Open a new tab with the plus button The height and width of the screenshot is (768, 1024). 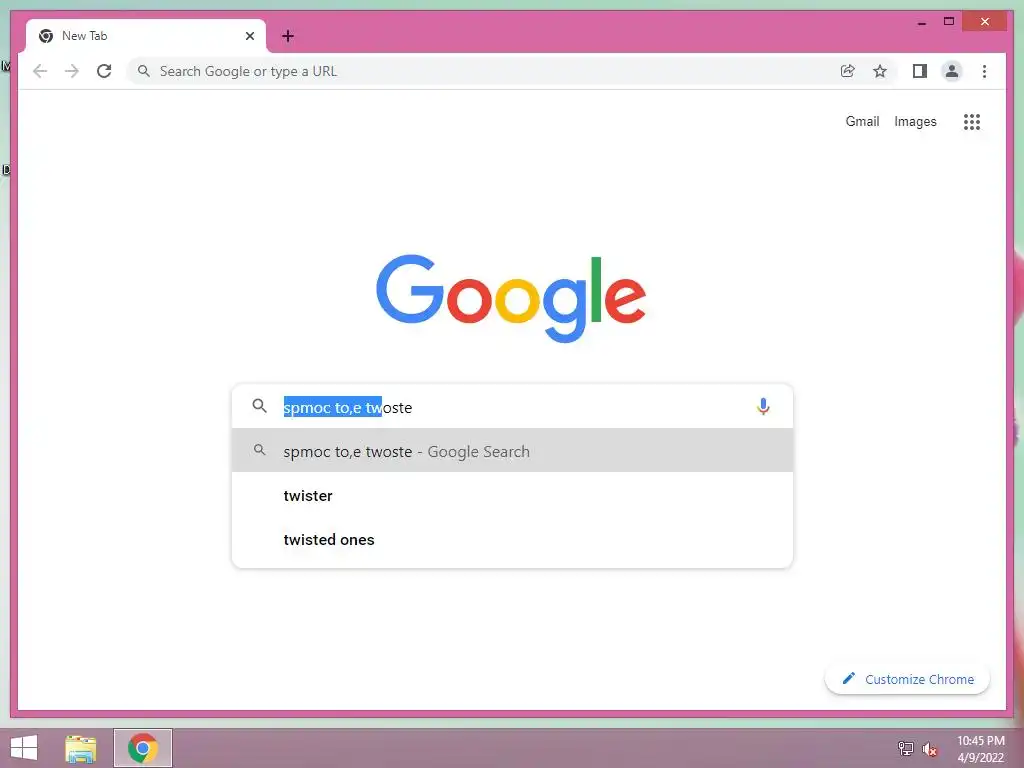tap(288, 36)
